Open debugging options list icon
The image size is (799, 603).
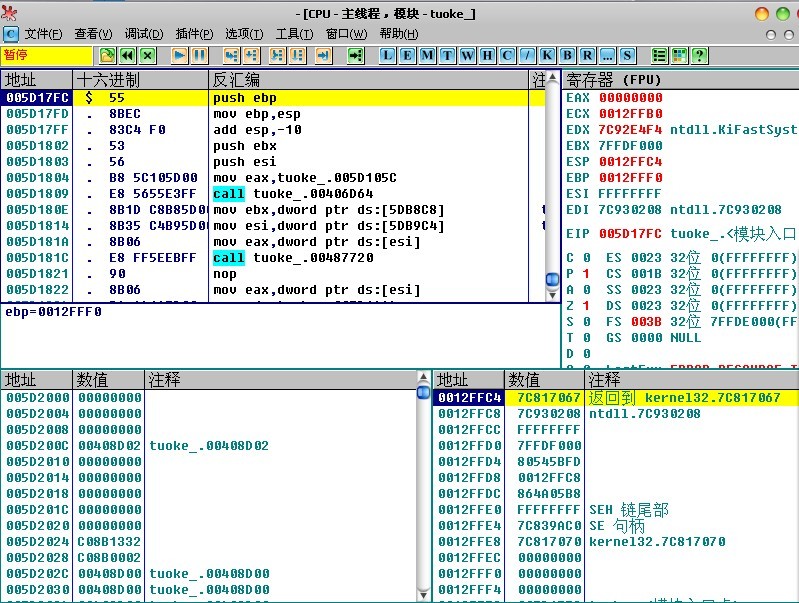(x=659, y=55)
